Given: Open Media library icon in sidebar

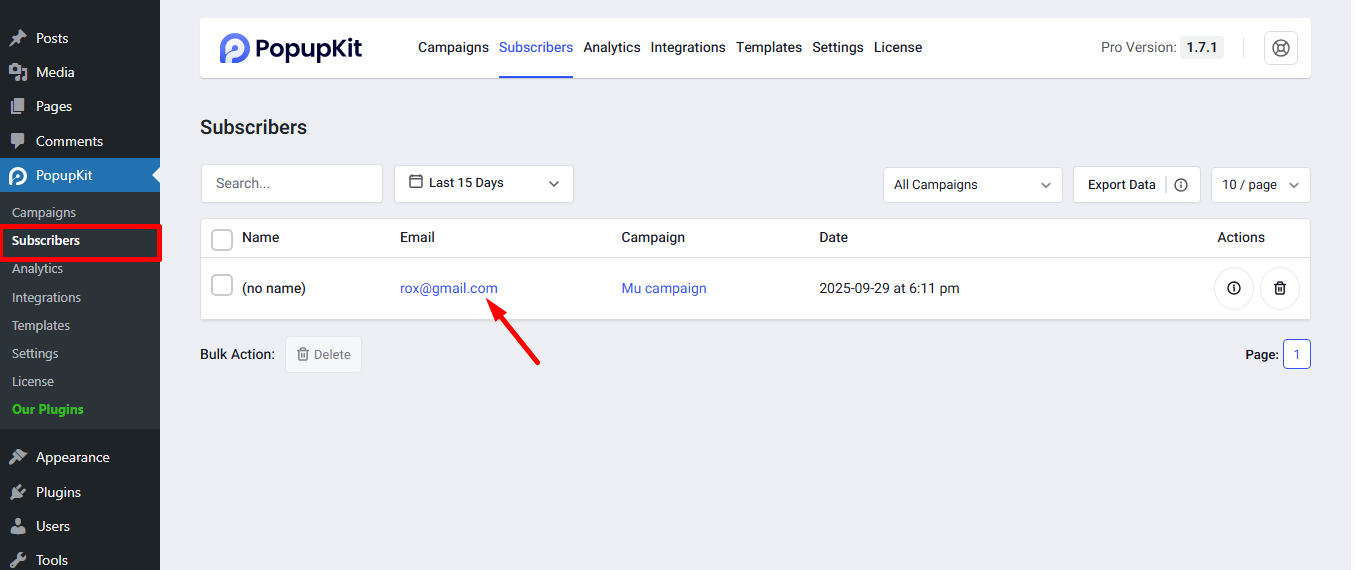Looking at the screenshot, I should point(18,72).
